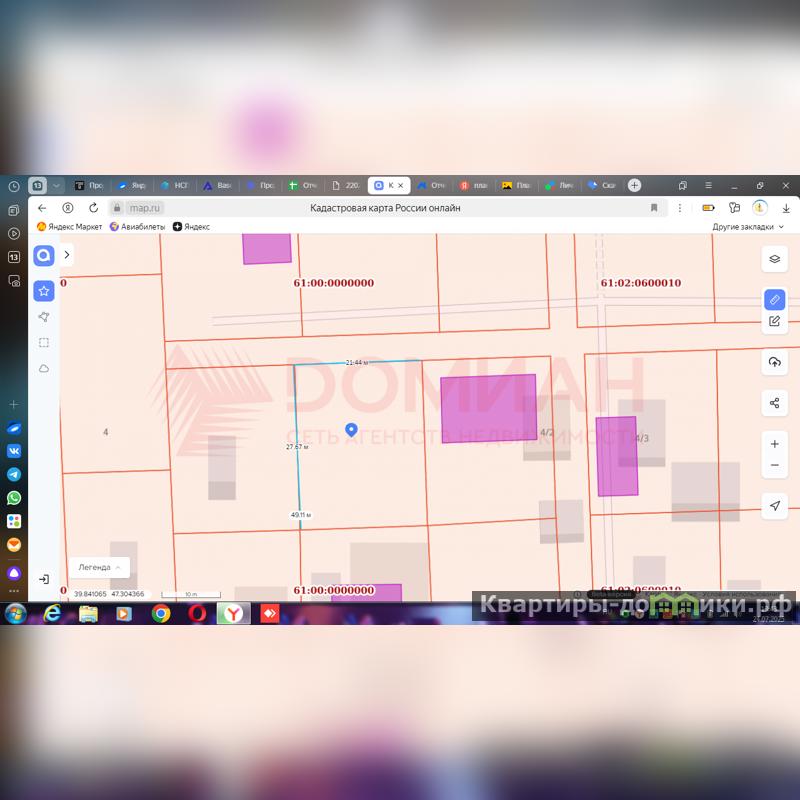This screenshot has width=800, height=800.
Task: Open a new browser tab
Action: pyautogui.click(x=634, y=185)
